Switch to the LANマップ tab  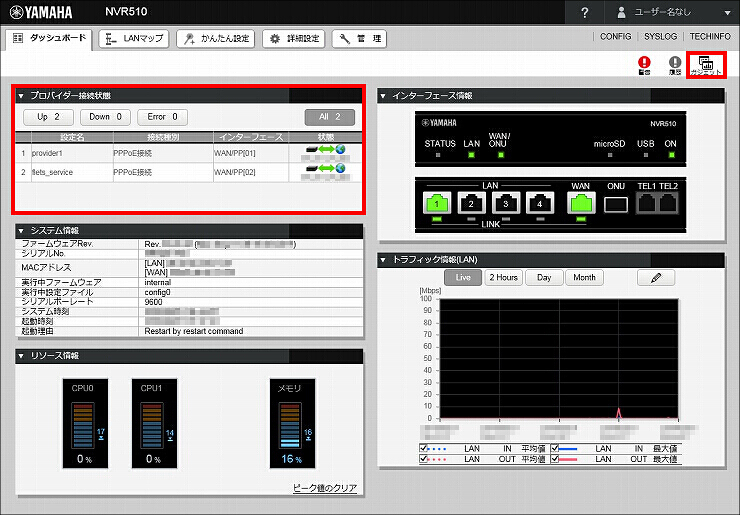pyautogui.click(x=134, y=39)
